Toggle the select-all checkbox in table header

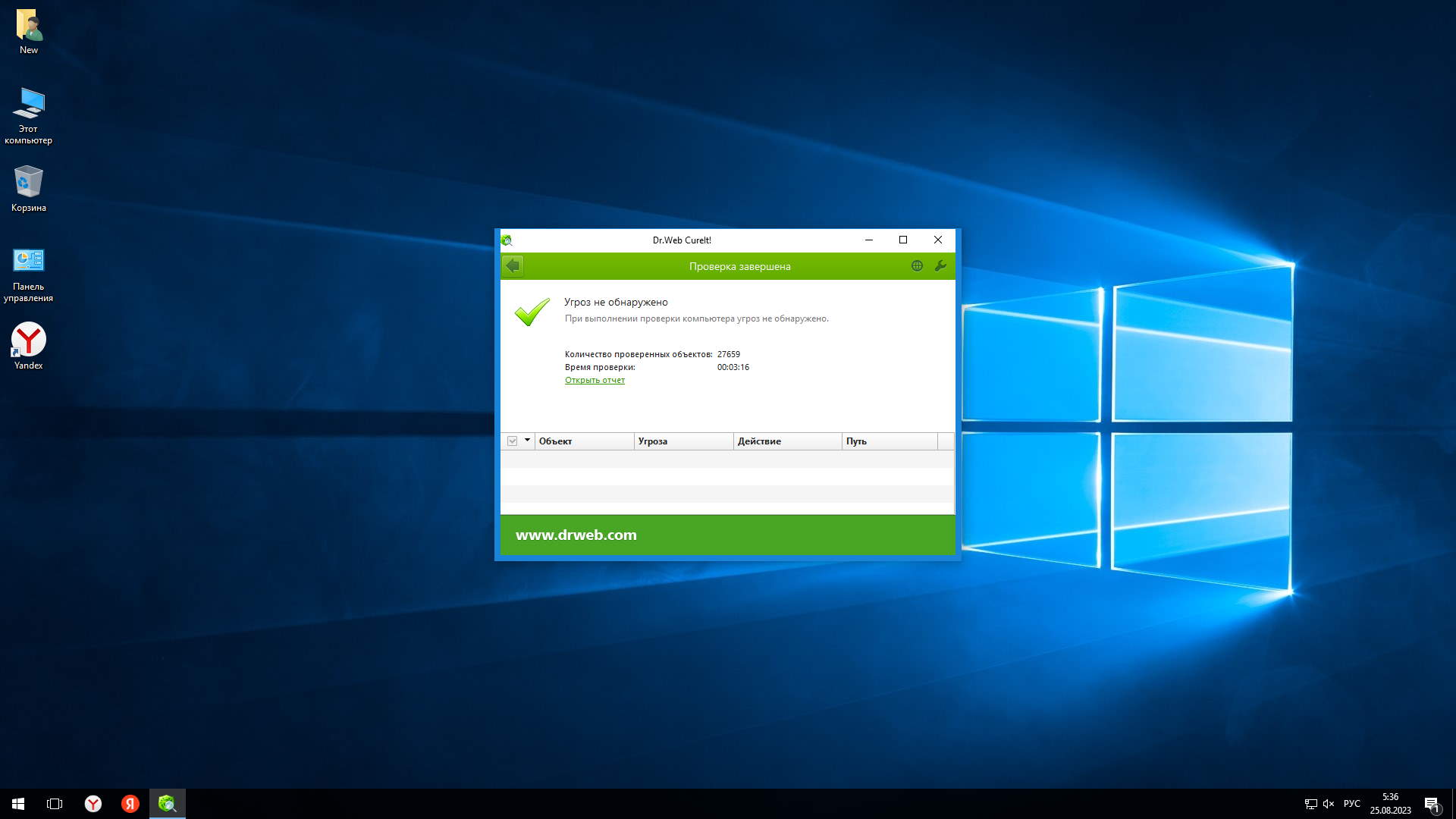pyautogui.click(x=513, y=441)
